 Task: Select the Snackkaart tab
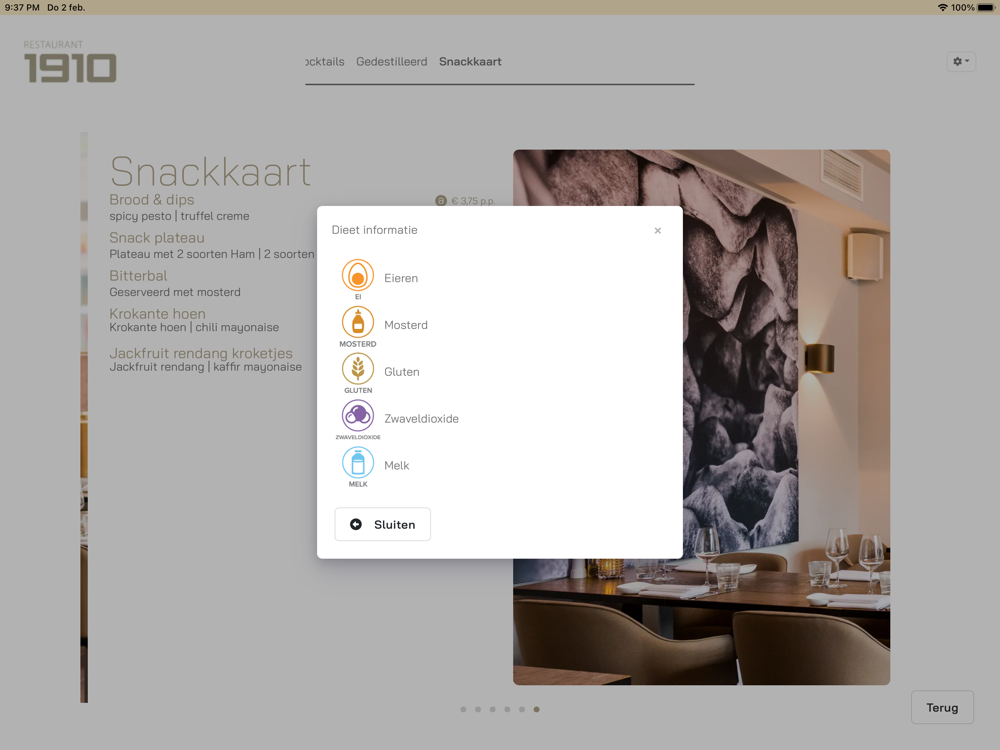470,62
